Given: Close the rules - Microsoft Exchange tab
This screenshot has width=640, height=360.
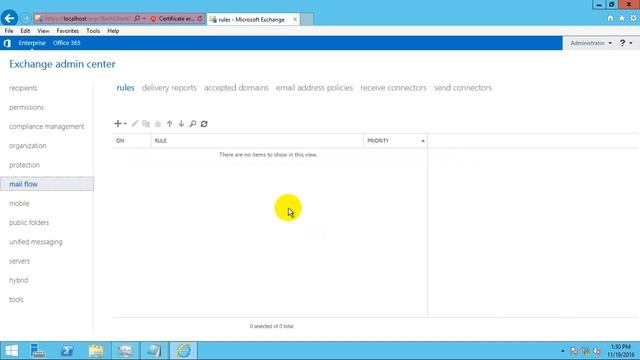Looking at the screenshot, I should pos(295,19).
